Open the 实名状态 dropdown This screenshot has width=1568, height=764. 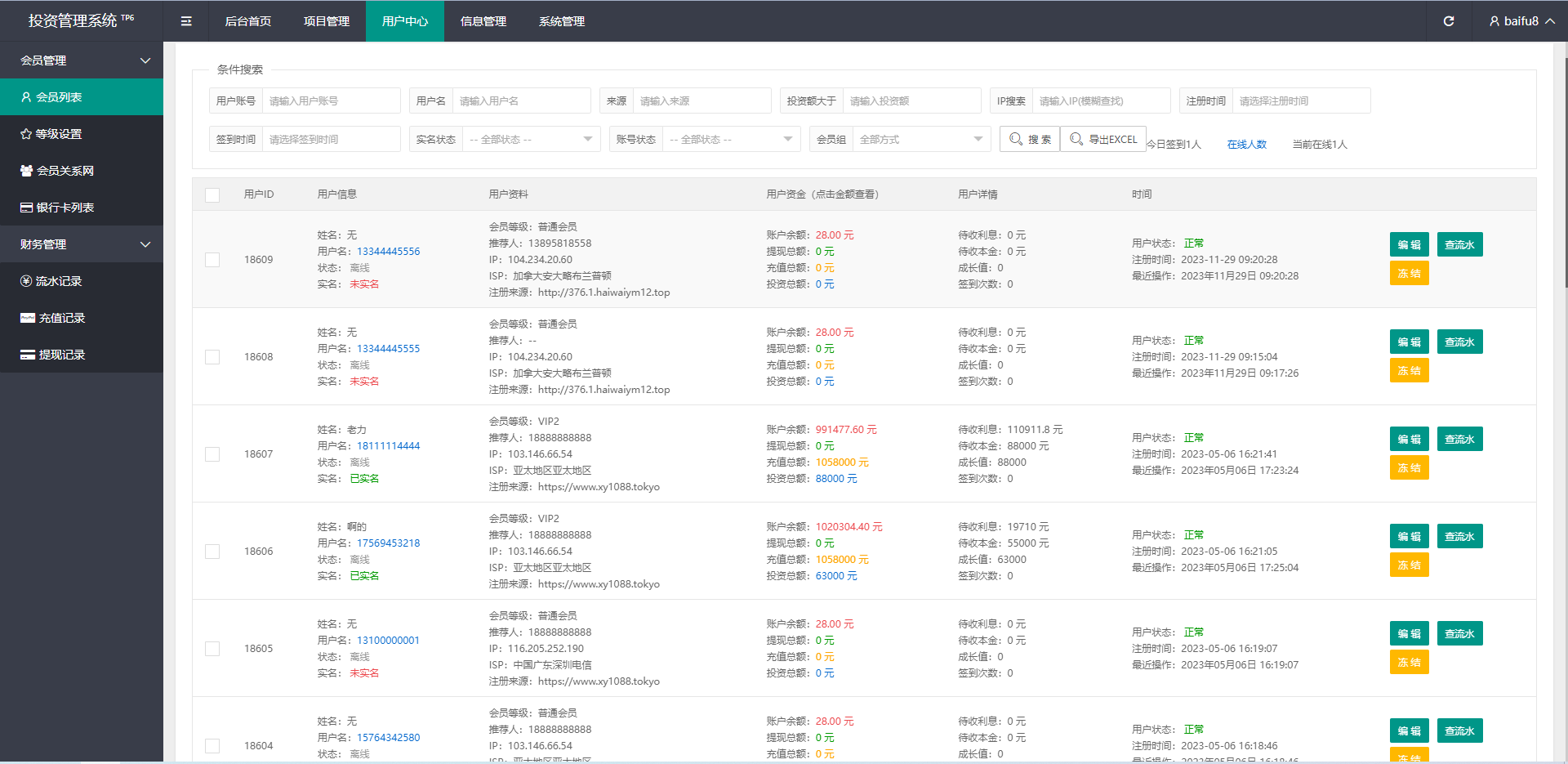point(531,140)
